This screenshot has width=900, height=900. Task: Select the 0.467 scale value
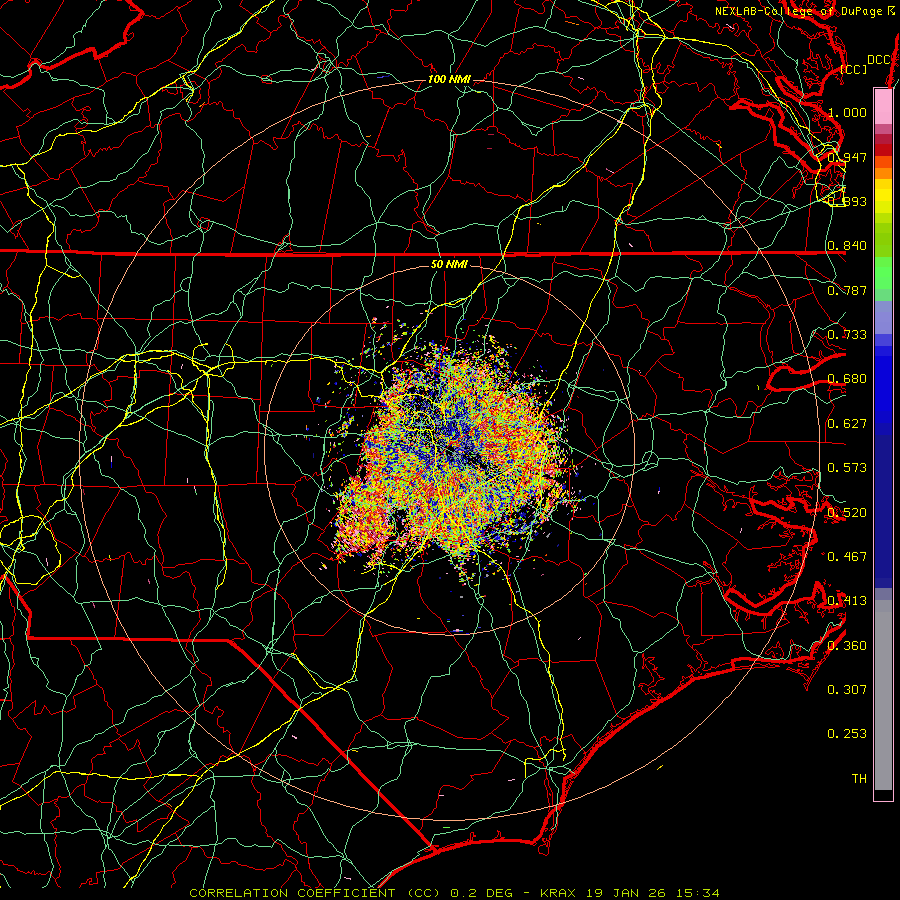point(847,557)
